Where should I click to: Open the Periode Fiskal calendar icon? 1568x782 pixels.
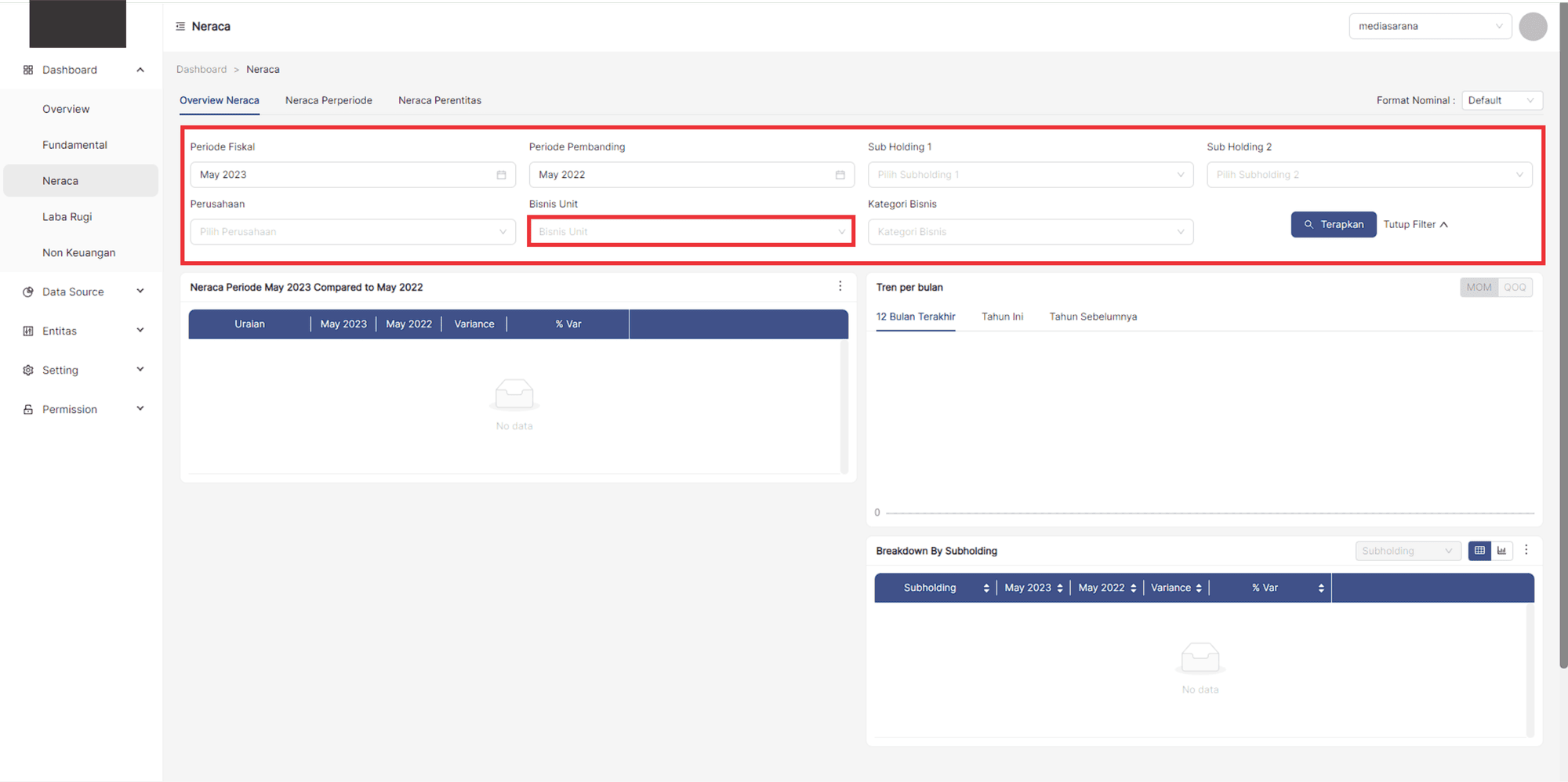point(501,175)
